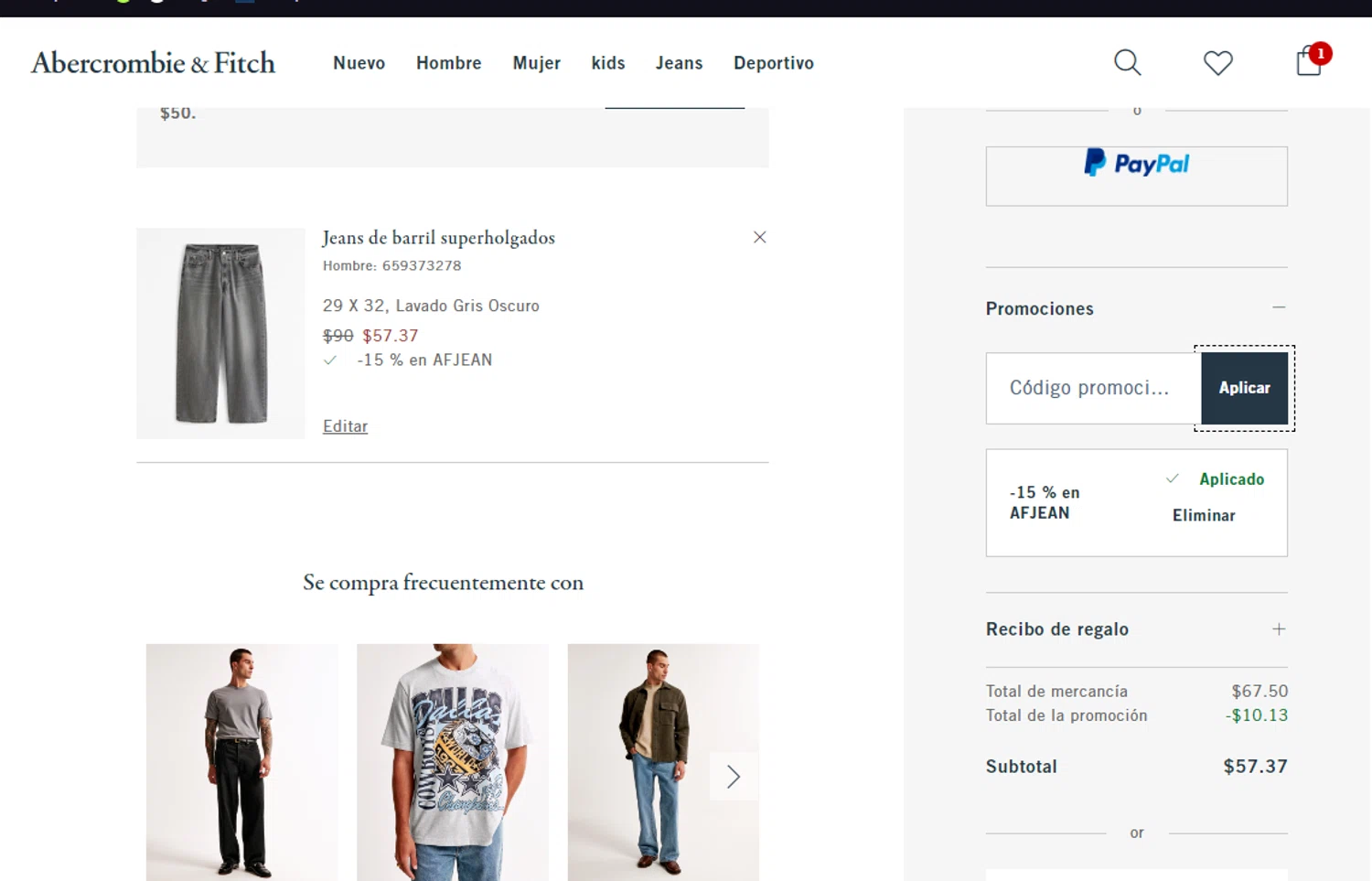Click the PayPal checkout button
This screenshot has height=881, width=1372.
(x=1136, y=176)
